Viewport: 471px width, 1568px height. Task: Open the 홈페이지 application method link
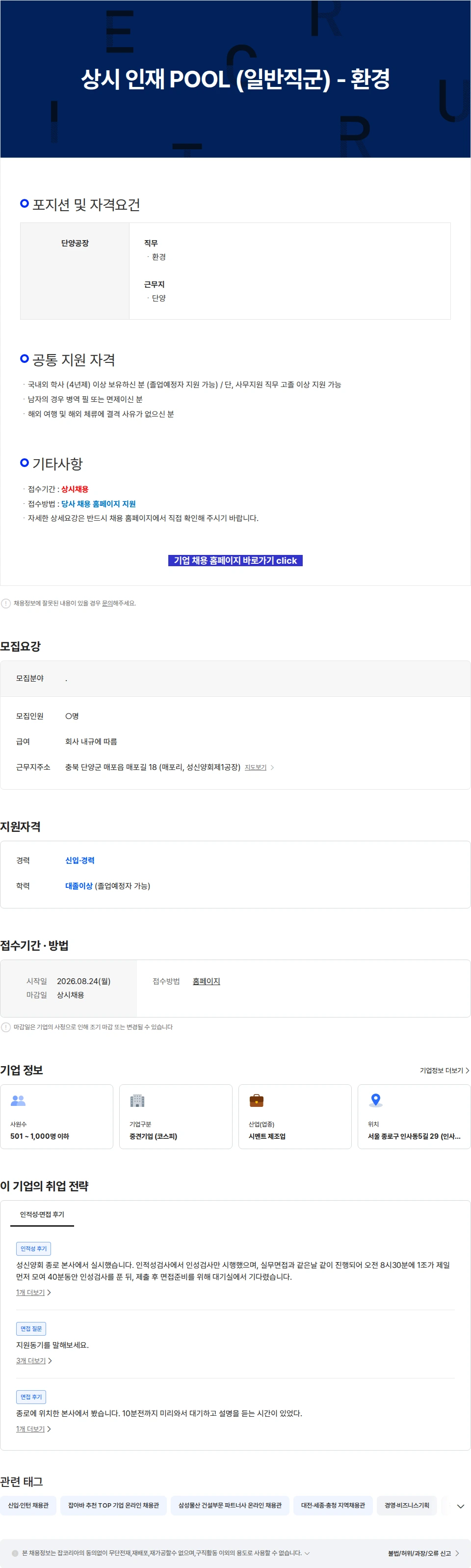[x=206, y=981]
